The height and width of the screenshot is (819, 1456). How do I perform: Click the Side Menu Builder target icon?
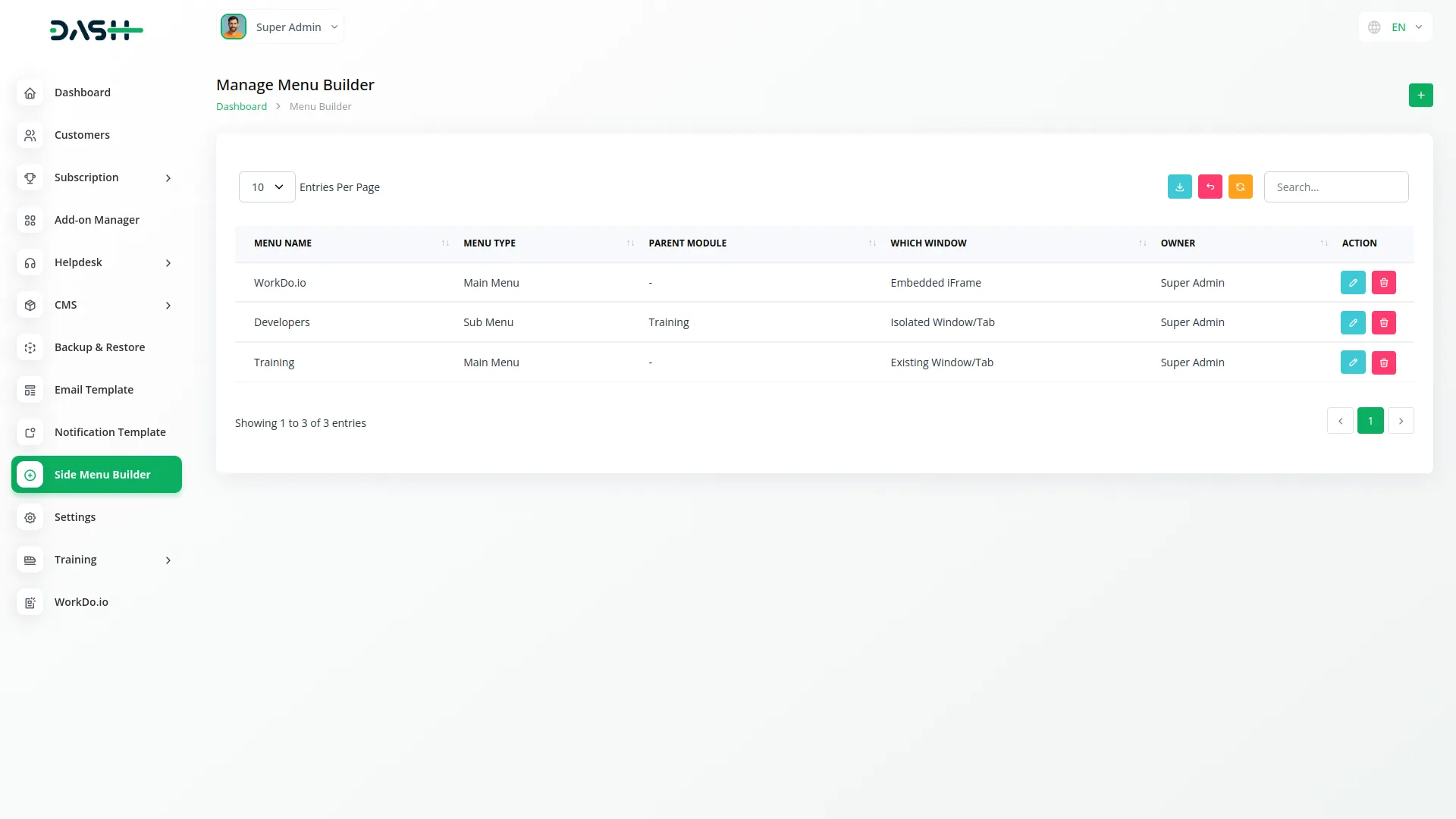coord(30,475)
